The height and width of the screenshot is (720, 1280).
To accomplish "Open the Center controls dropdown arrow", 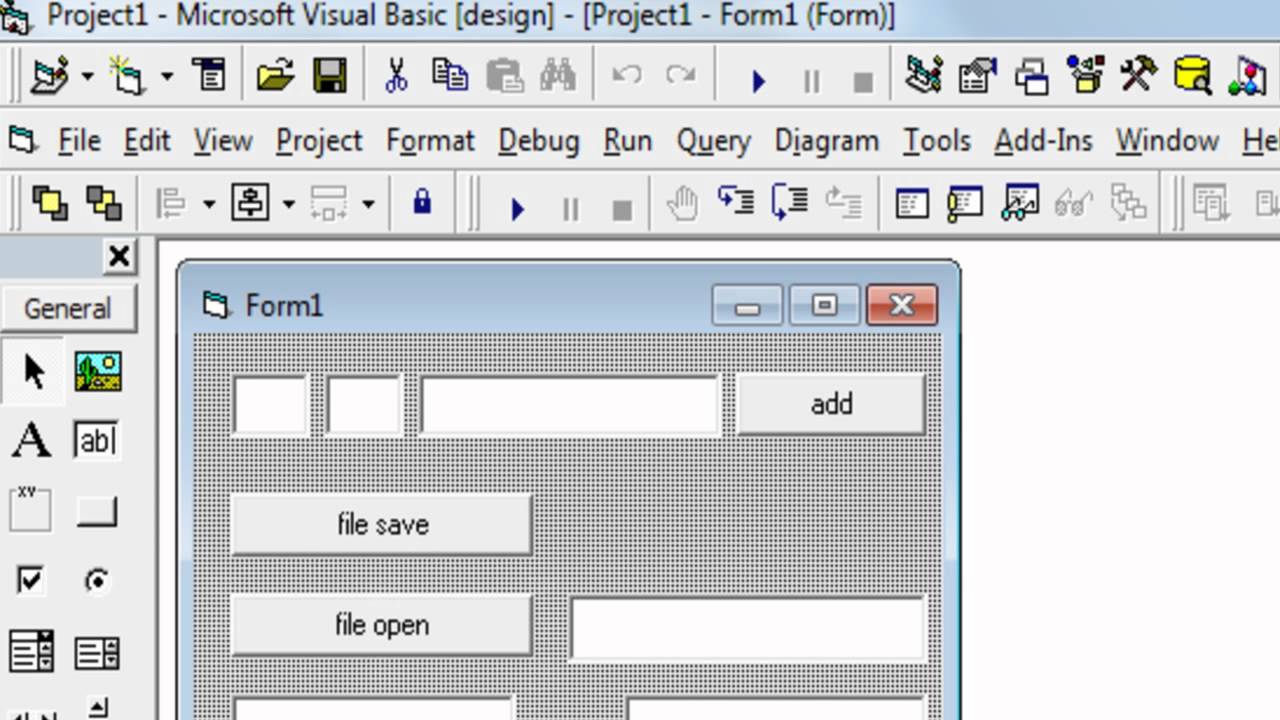I will (288, 204).
